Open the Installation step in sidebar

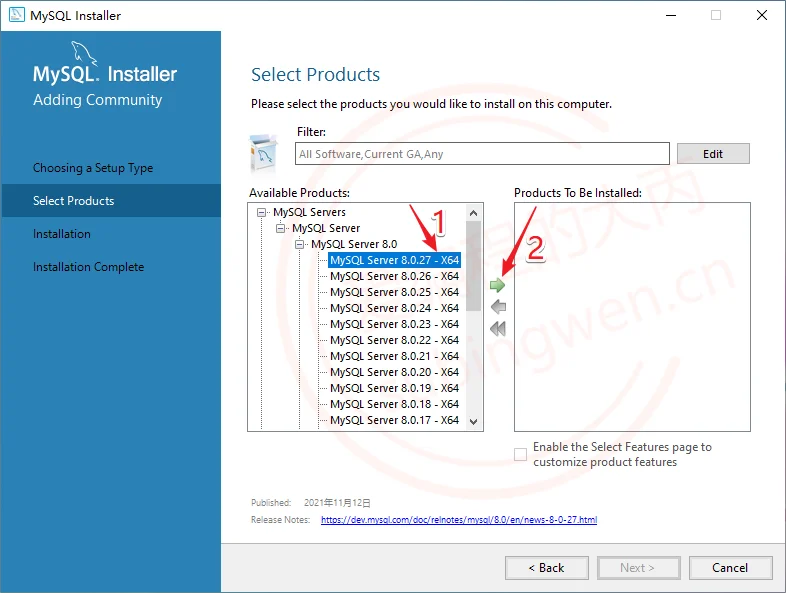[62, 234]
